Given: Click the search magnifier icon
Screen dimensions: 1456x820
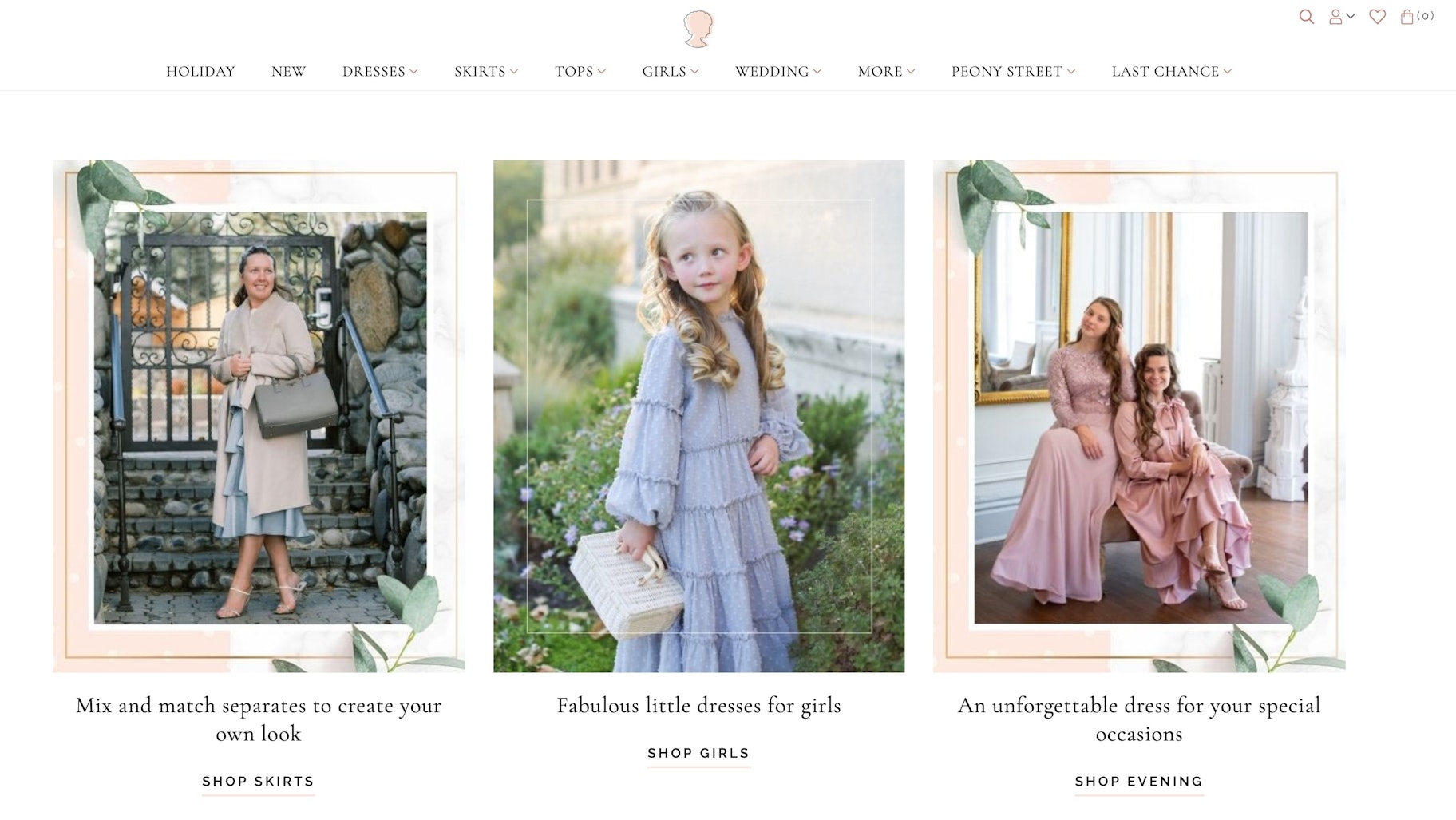Looking at the screenshot, I should [1306, 17].
